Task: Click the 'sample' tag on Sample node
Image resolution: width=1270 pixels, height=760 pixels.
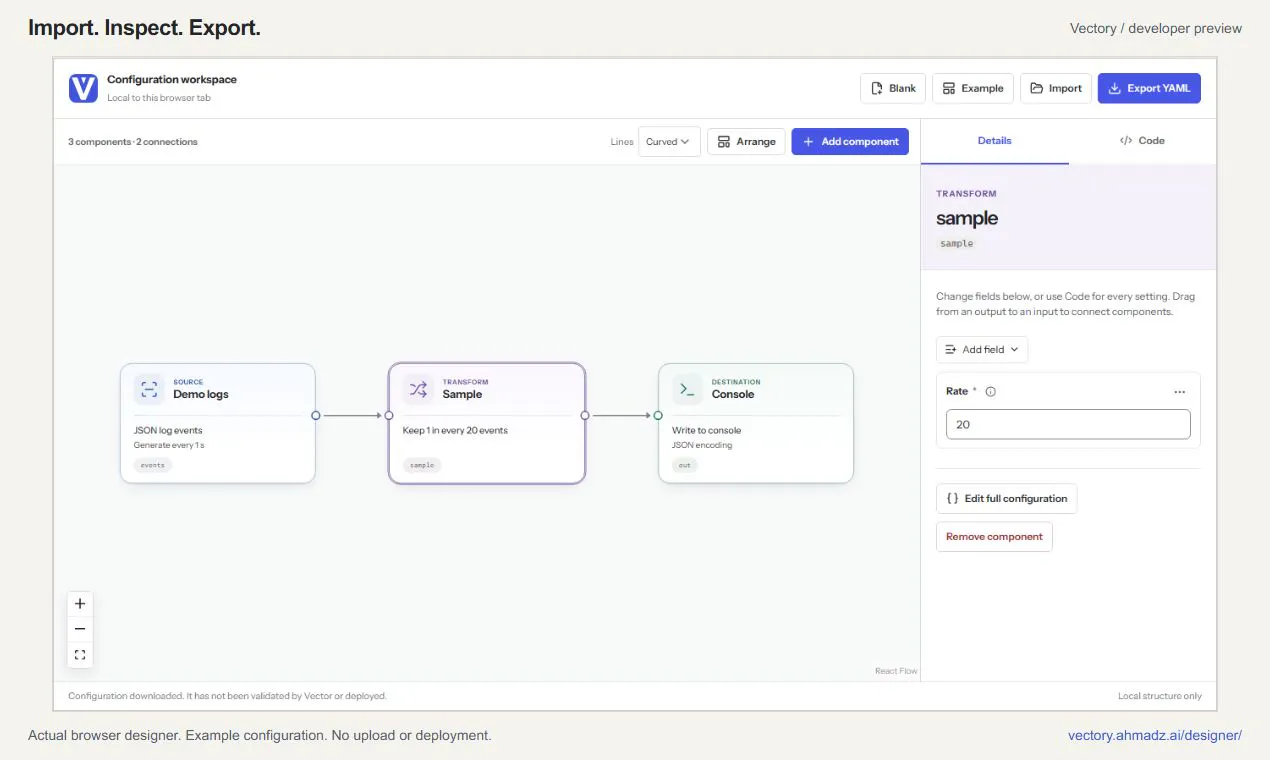Action: pyautogui.click(x=422, y=465)
